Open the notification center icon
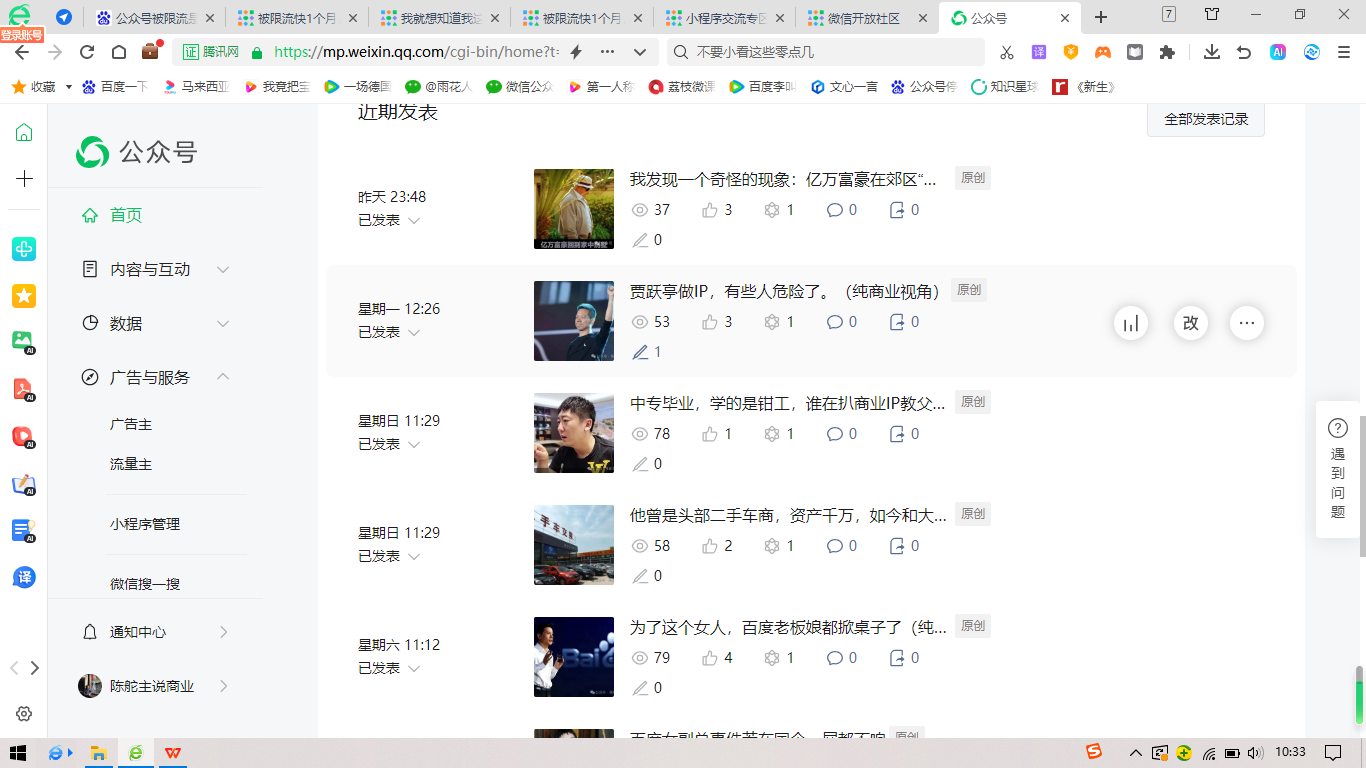Image resolution: width=1366 pixels, height=768 pixels. (x=1333, y=753)
